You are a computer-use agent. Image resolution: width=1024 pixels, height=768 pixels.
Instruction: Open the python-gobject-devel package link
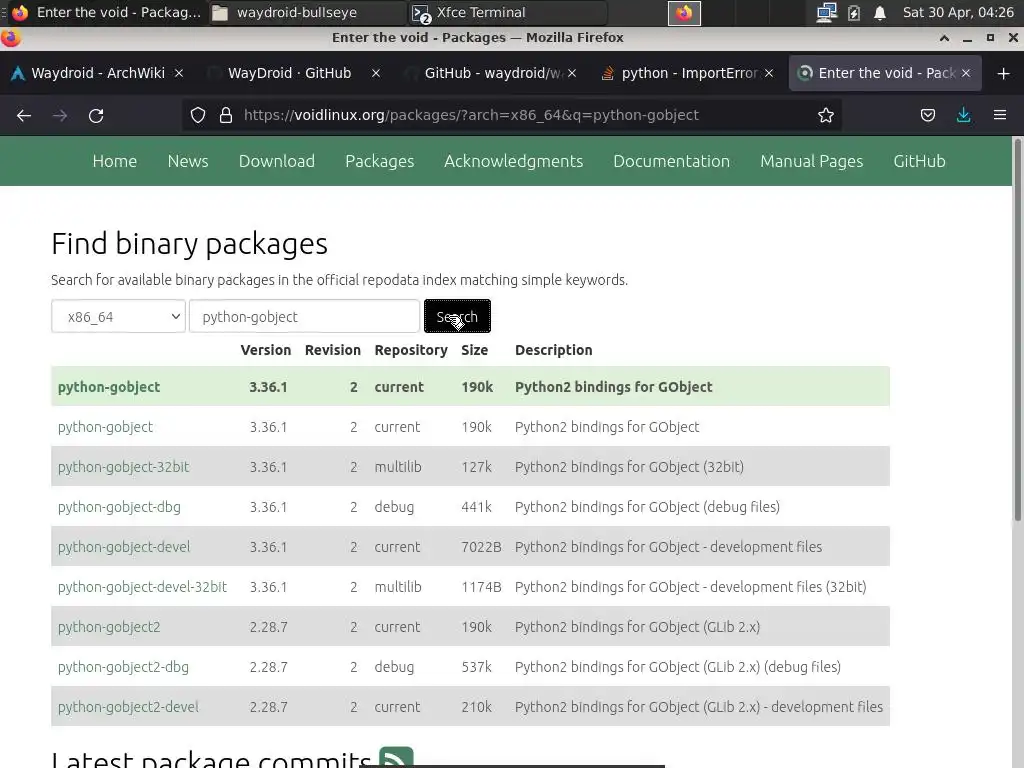tap(124, 547)
